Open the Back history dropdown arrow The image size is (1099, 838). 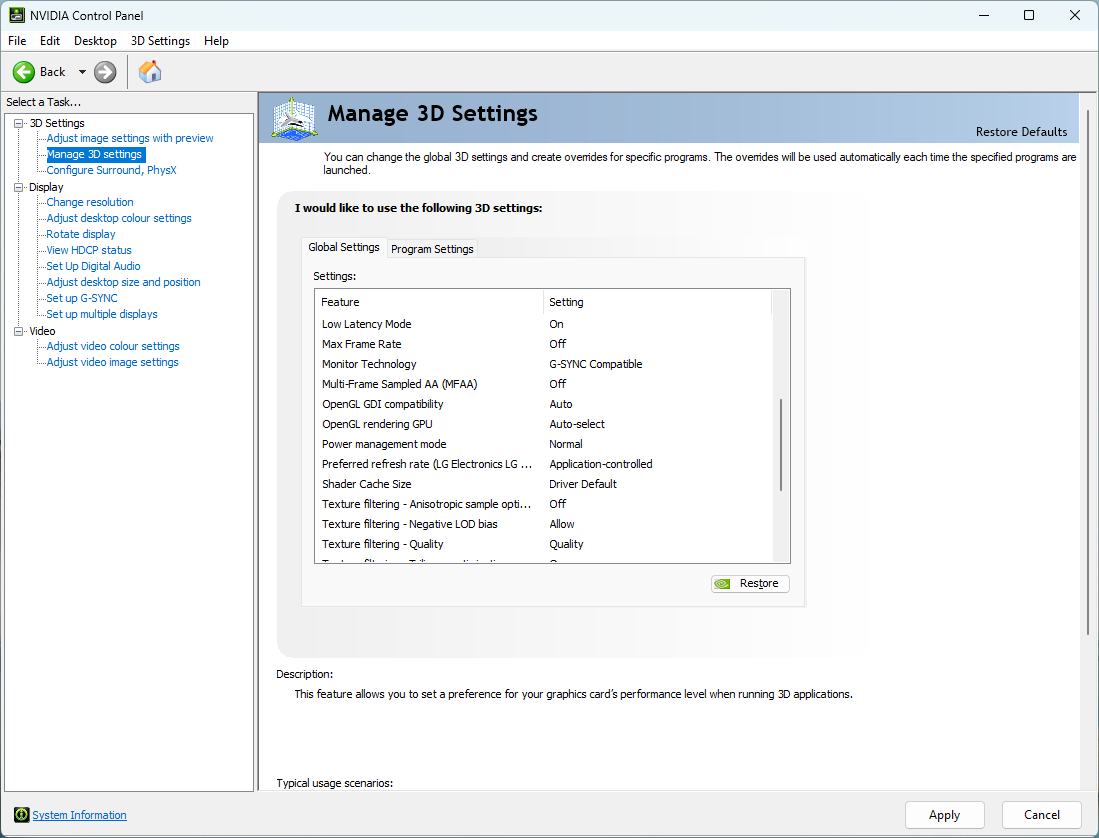click(82, 71)
